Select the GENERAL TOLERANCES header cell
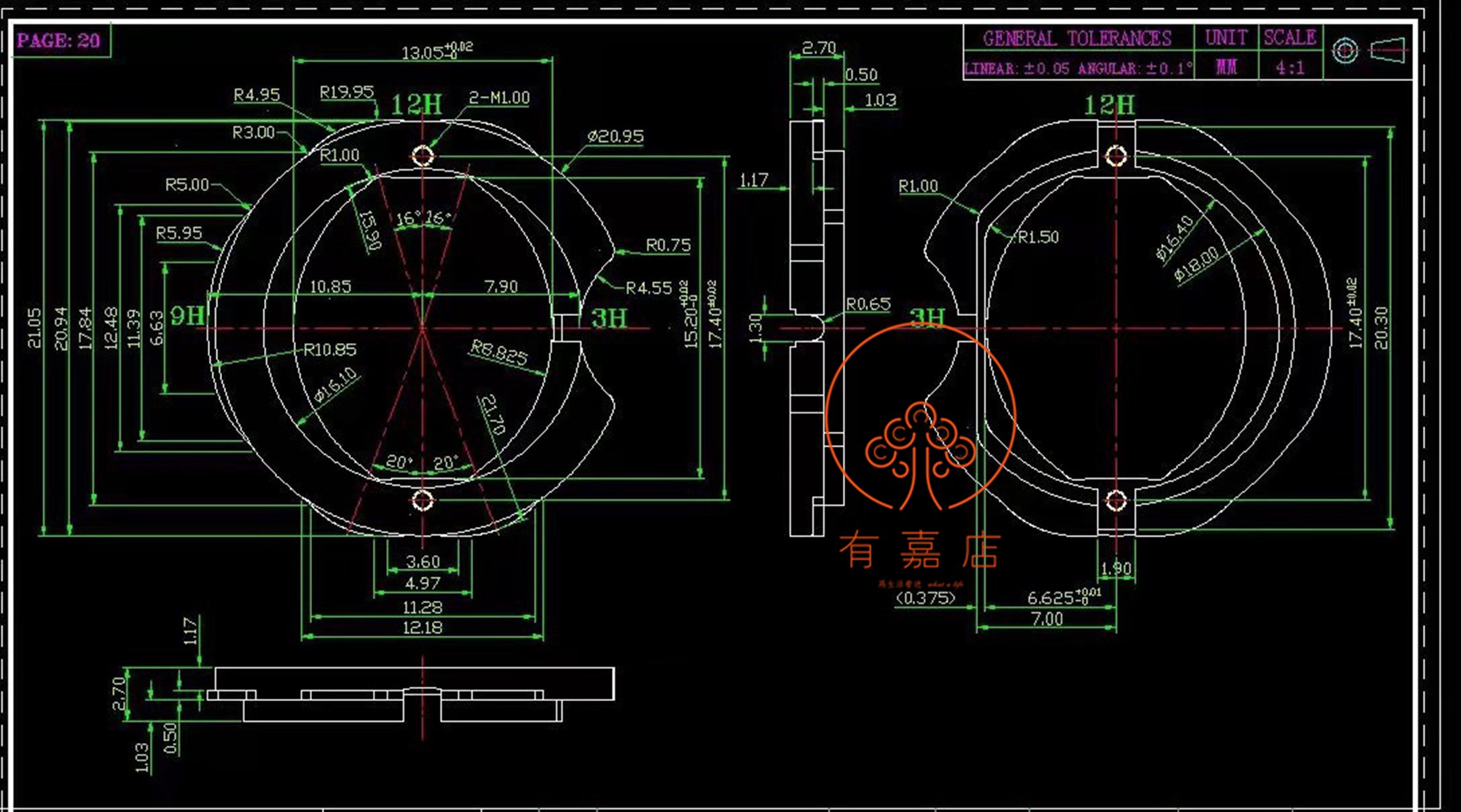The height and width of the screenshot is (812, 1461). 1076,39
